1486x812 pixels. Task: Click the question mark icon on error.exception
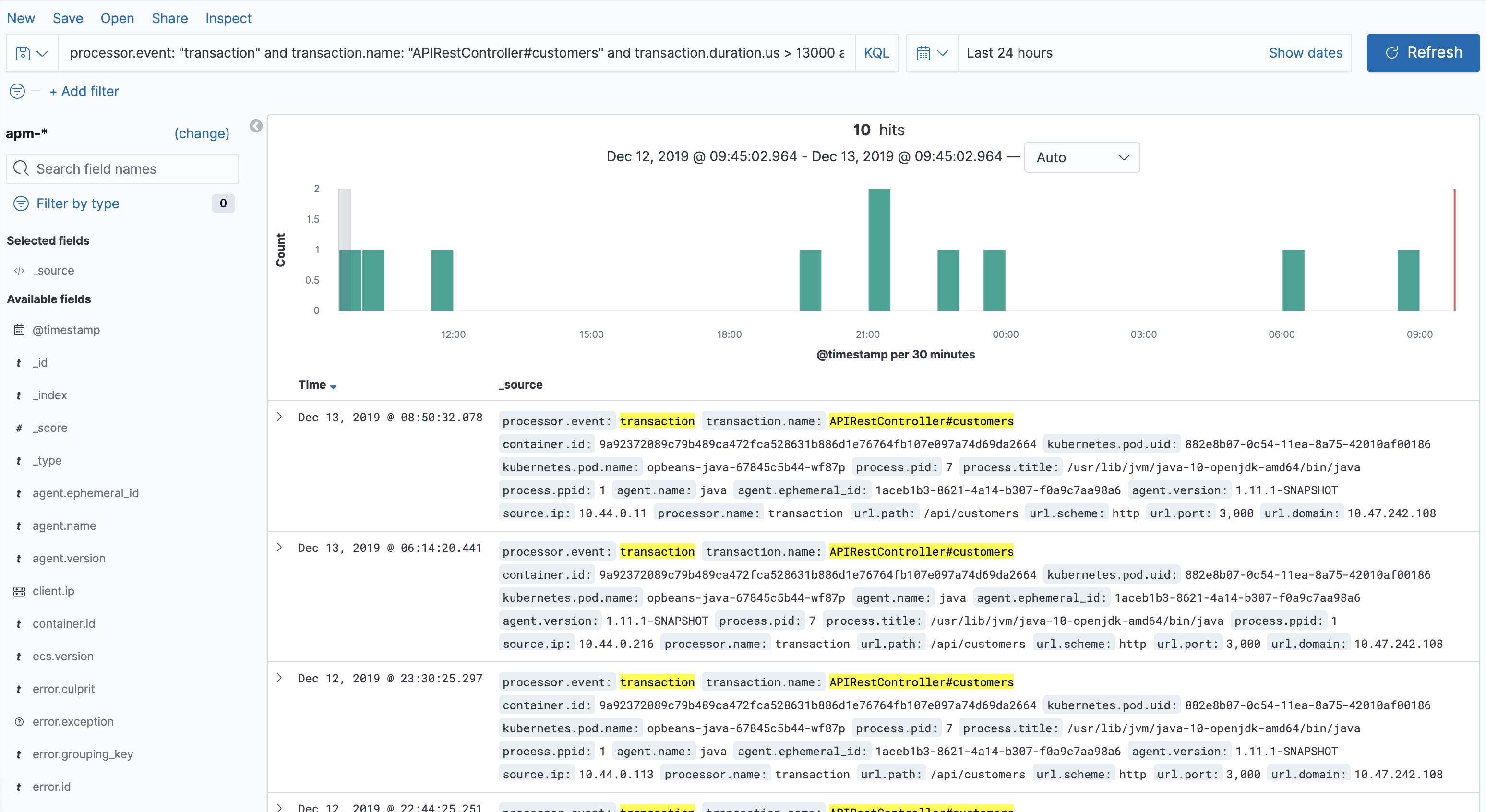19,721
